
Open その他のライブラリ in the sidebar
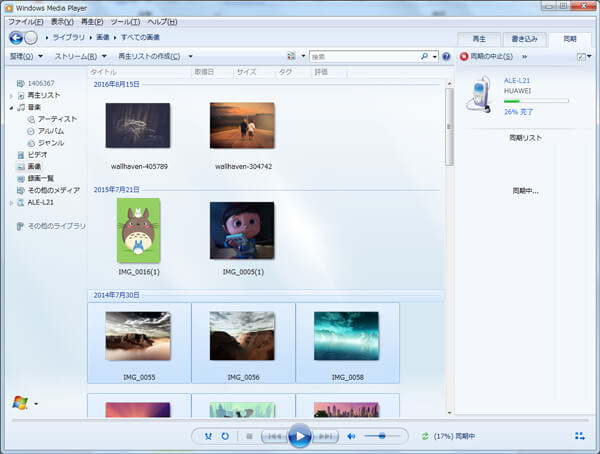coord(57,226)
